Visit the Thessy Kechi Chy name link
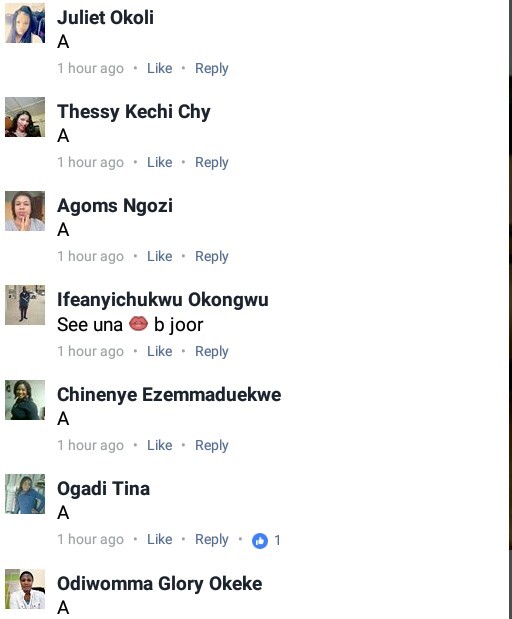This screenshot has width=512, height=619. click(x=134, y=112)
